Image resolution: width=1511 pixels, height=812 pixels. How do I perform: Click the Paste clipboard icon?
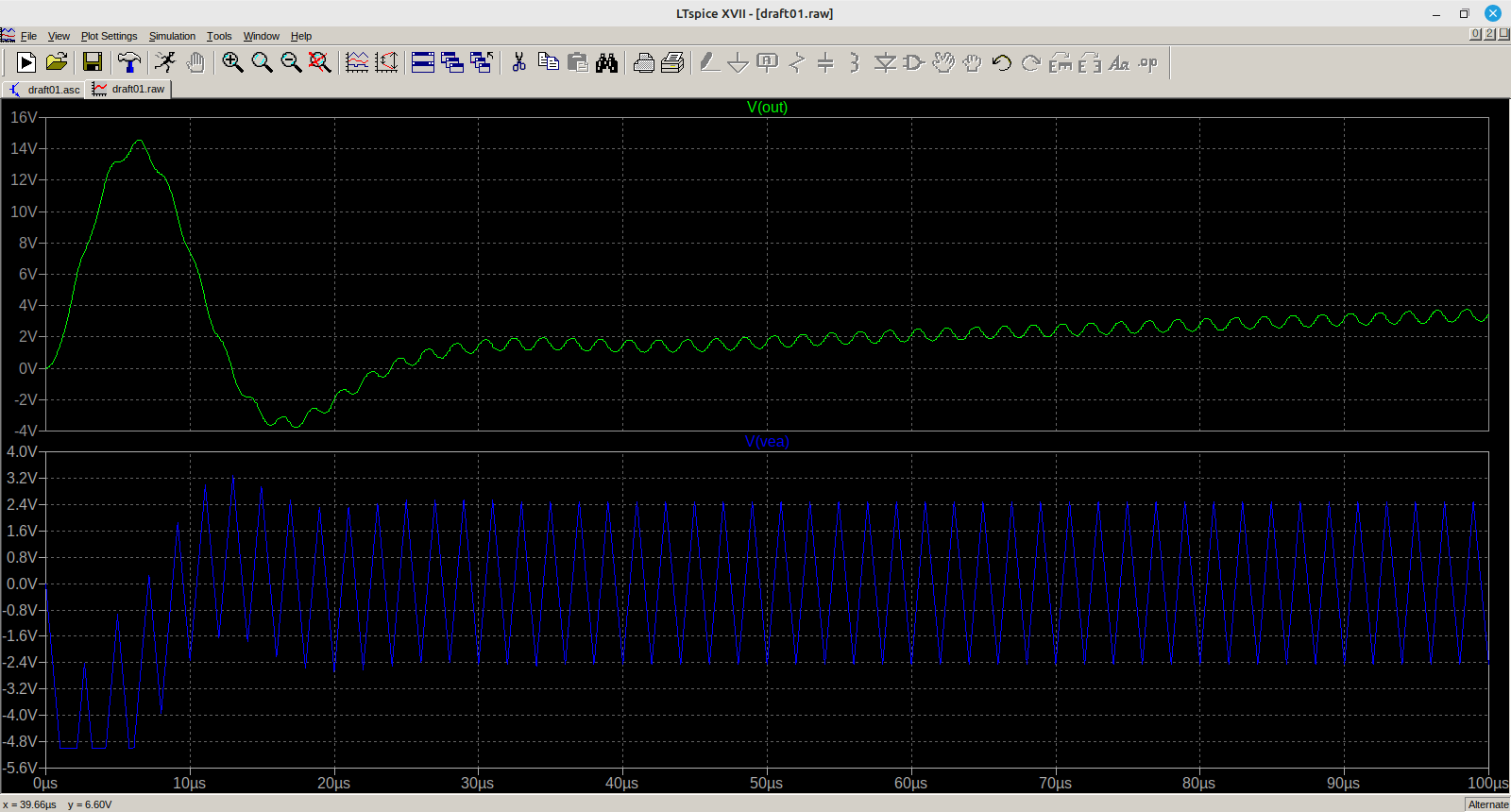(578, 62)
